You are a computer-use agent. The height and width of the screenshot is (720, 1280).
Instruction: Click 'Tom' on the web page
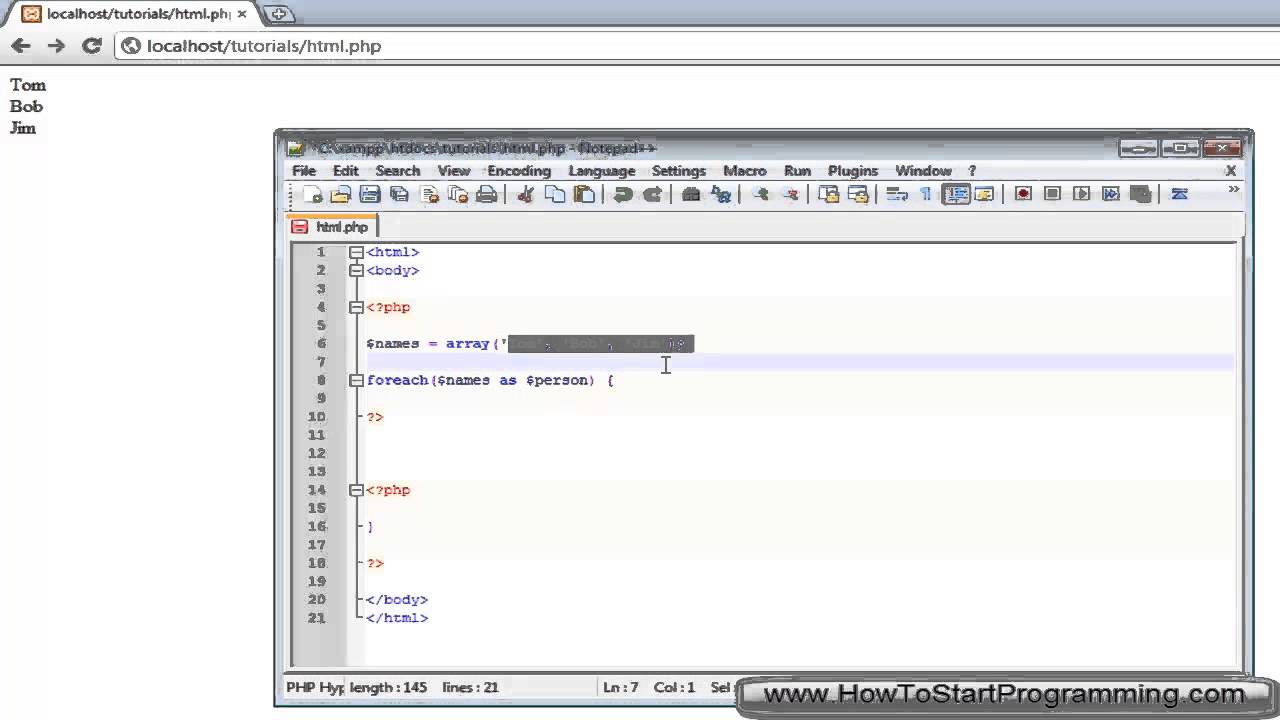(x=28, y=85)
